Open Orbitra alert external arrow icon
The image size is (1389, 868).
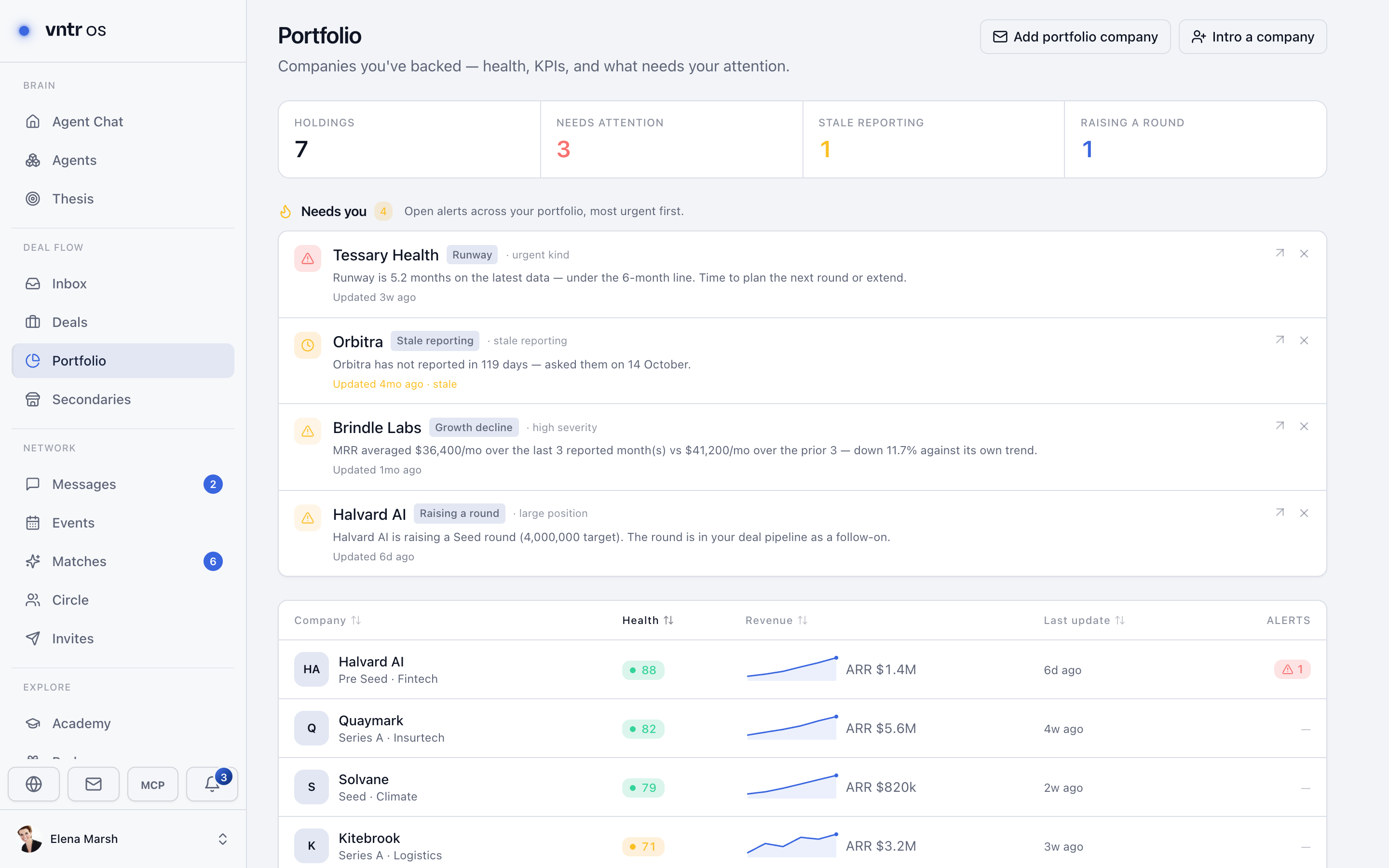coord(1280,340)
